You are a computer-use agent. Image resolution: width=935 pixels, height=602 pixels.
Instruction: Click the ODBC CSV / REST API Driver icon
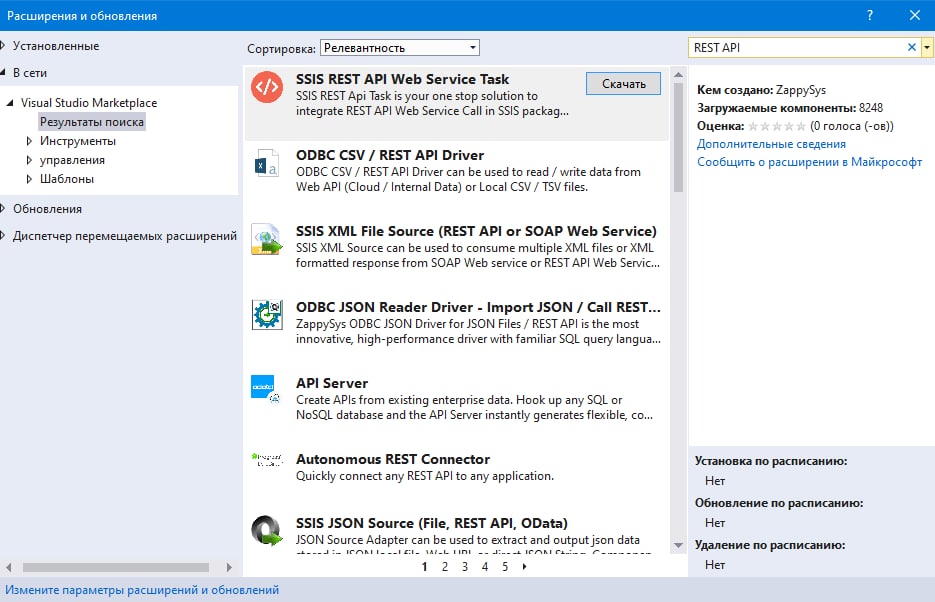point(267,163)
